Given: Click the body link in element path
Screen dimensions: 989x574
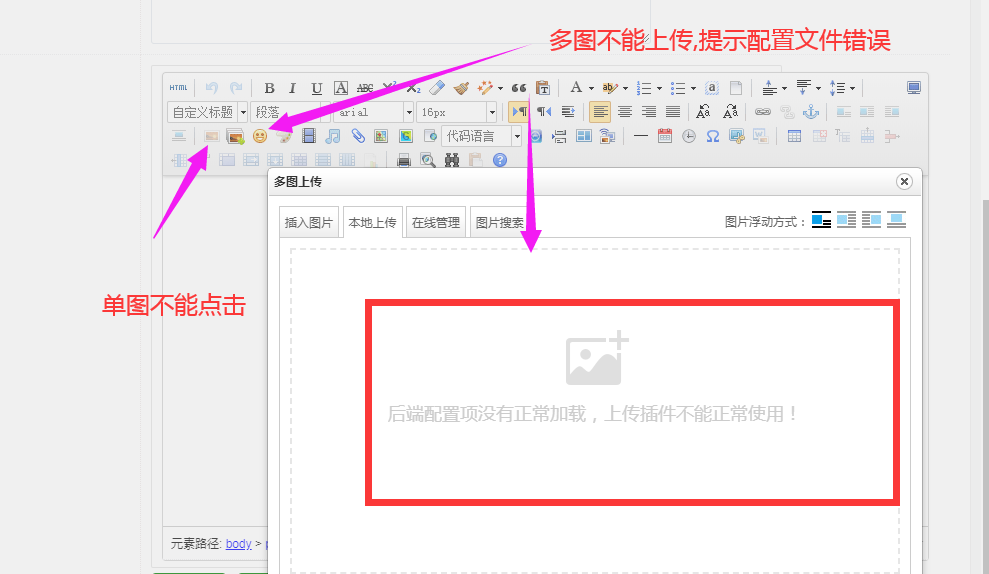Looking at the screenshot, I should click(x=238, y=544).
